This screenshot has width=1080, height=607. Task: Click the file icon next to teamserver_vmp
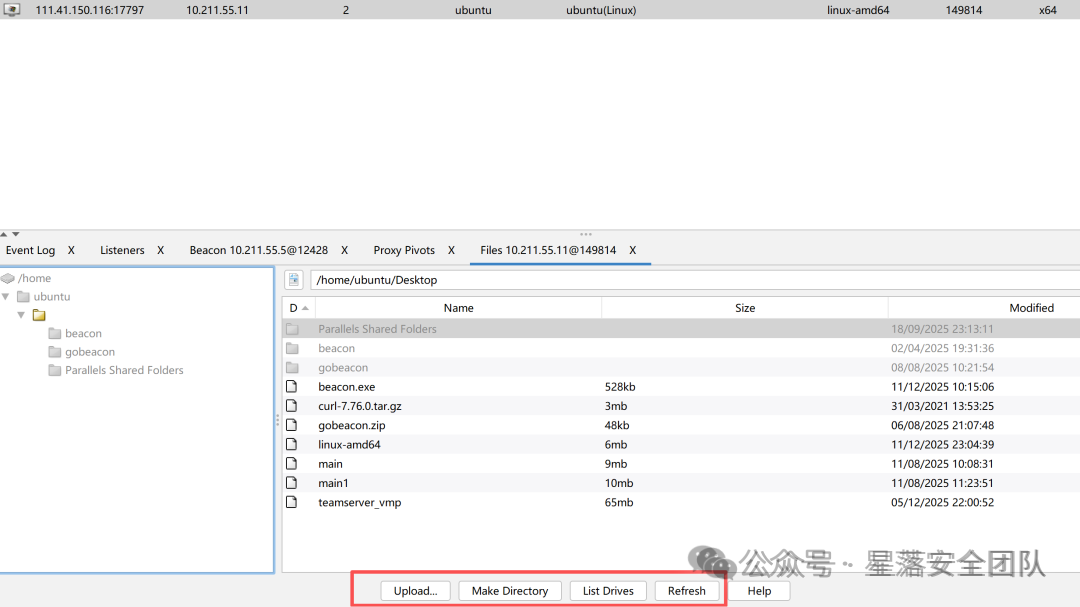[x=292, y=502]
